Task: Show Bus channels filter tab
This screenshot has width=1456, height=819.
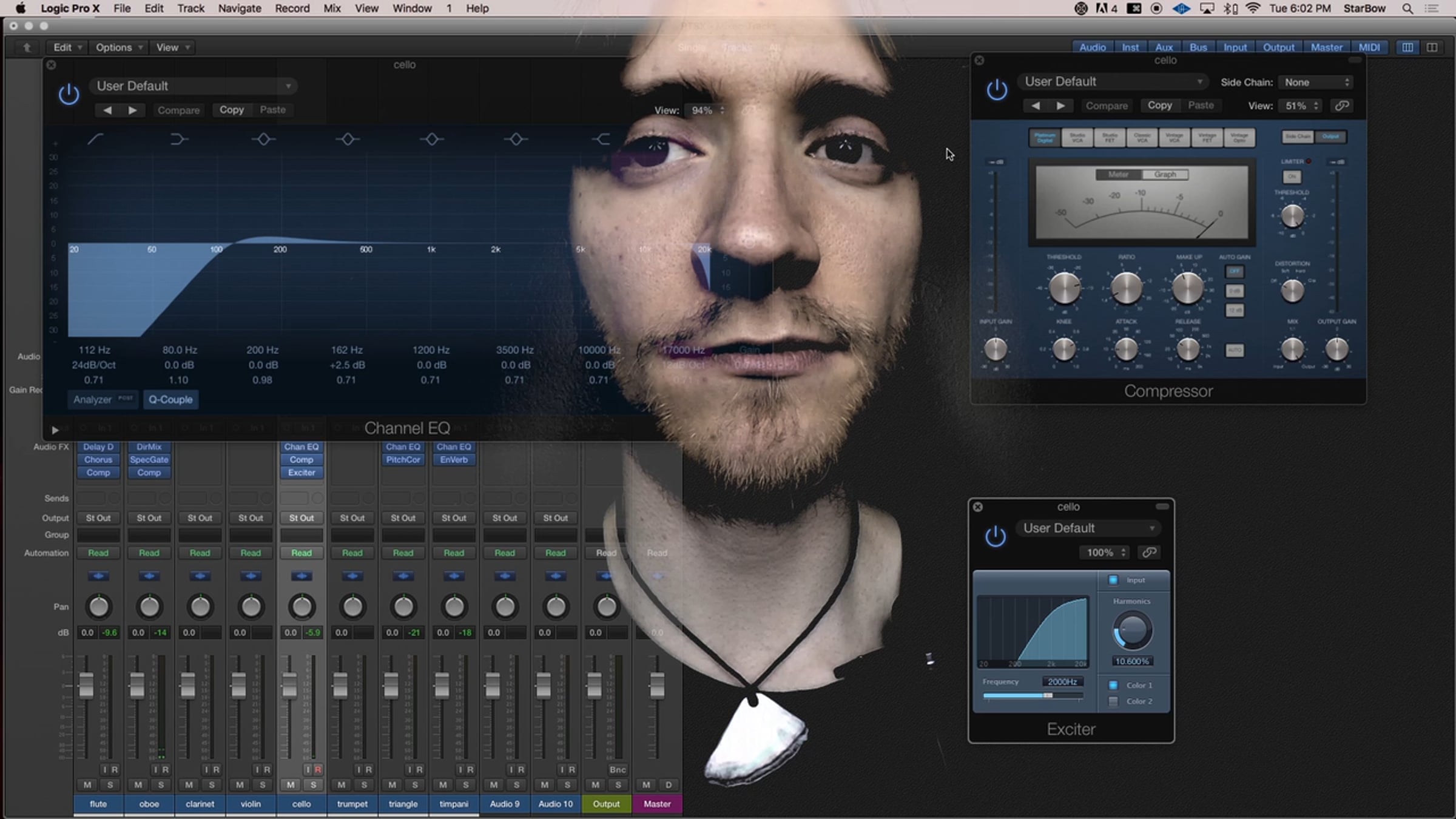Action: click(1198, 47)
